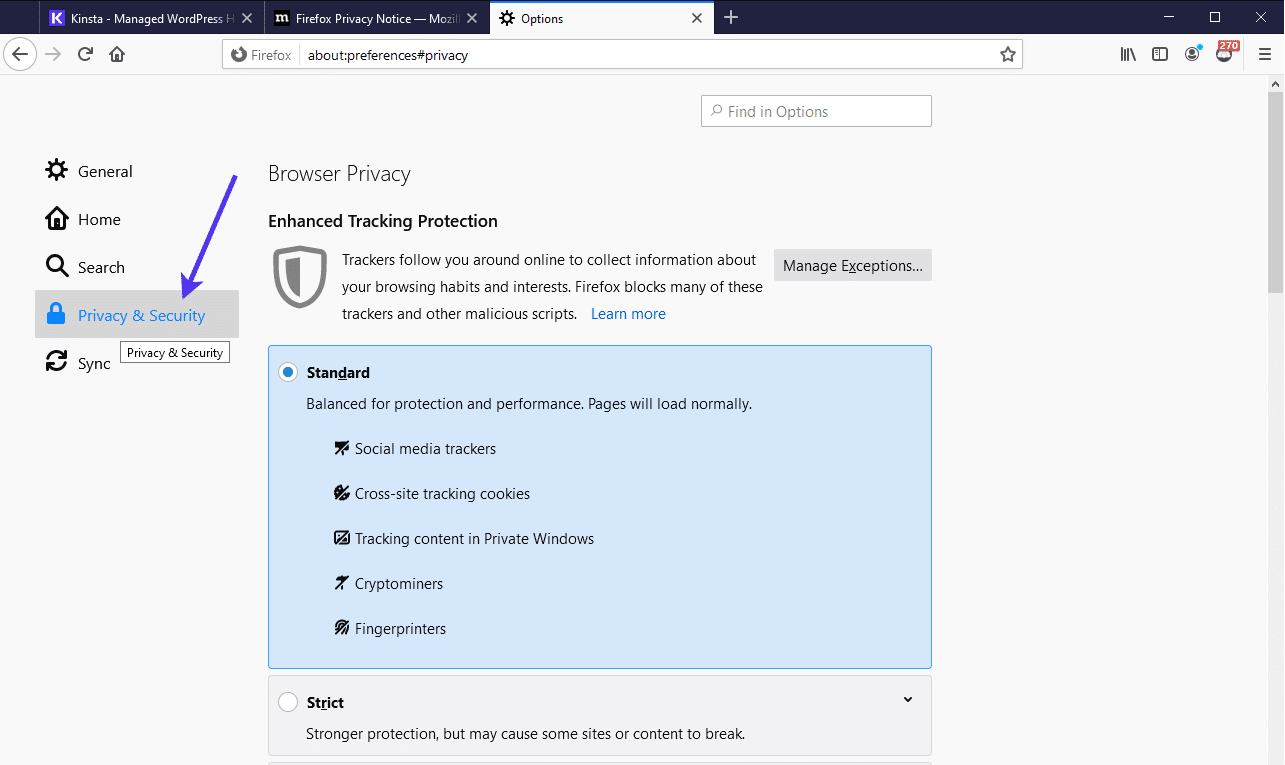Select the Home section in the sidebar
The image size is (1285, 765).
click(x=98, y=218)
